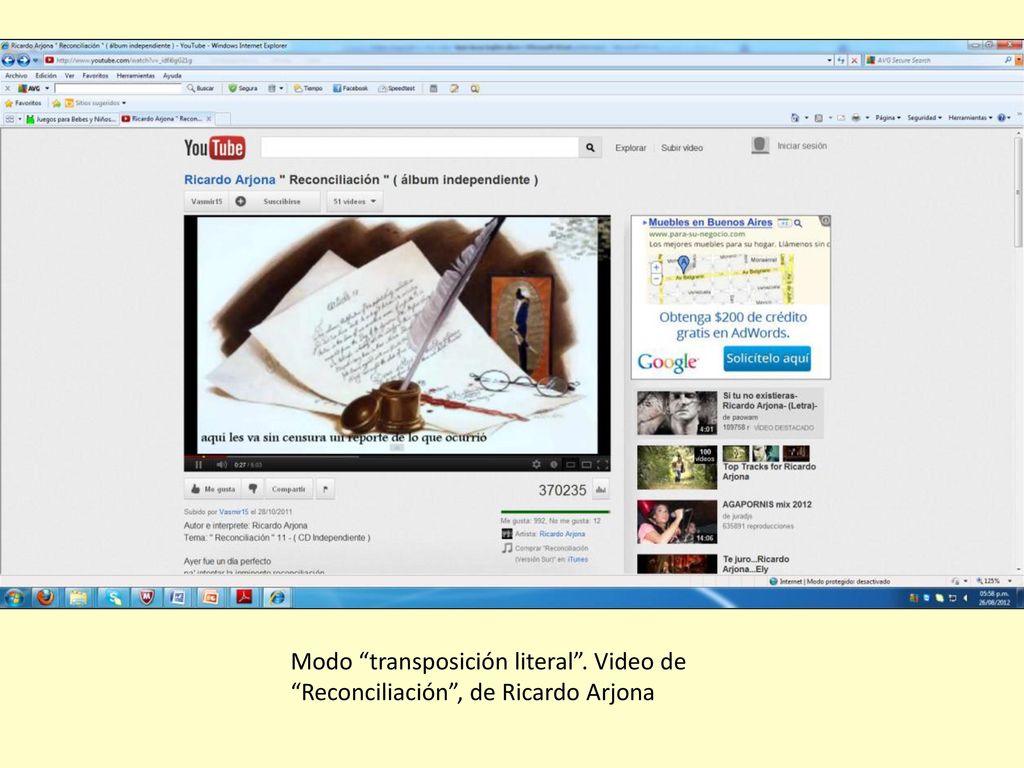Open File Explorer from the taskbar
The height and width of the screenshot is (768, 1024).
[78, 597]
